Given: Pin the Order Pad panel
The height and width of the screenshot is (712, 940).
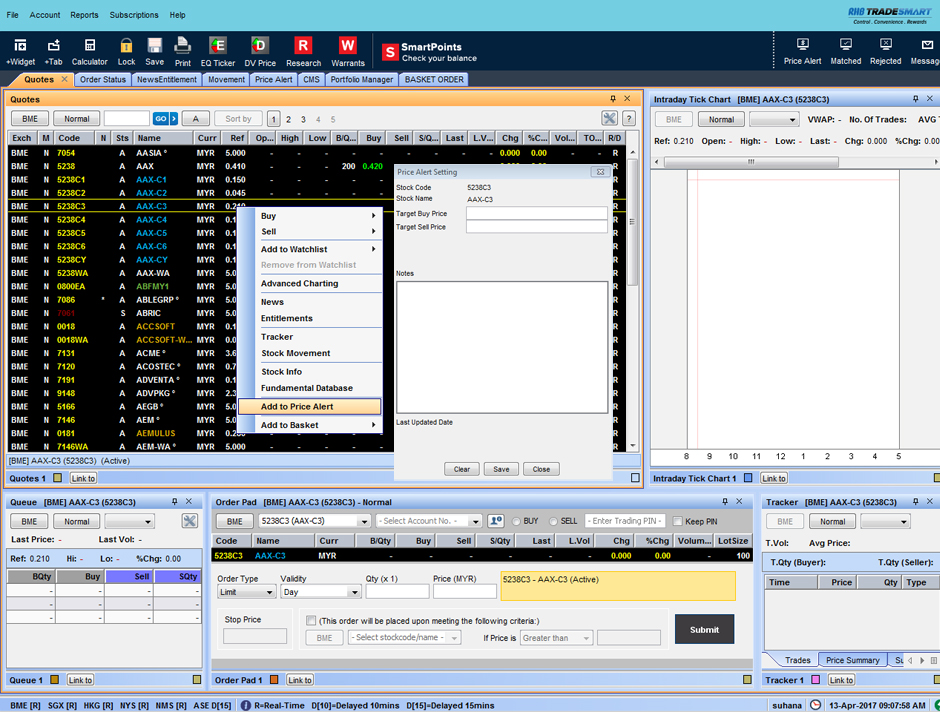Looking at the screenshot, I should (x=725, y=502).
